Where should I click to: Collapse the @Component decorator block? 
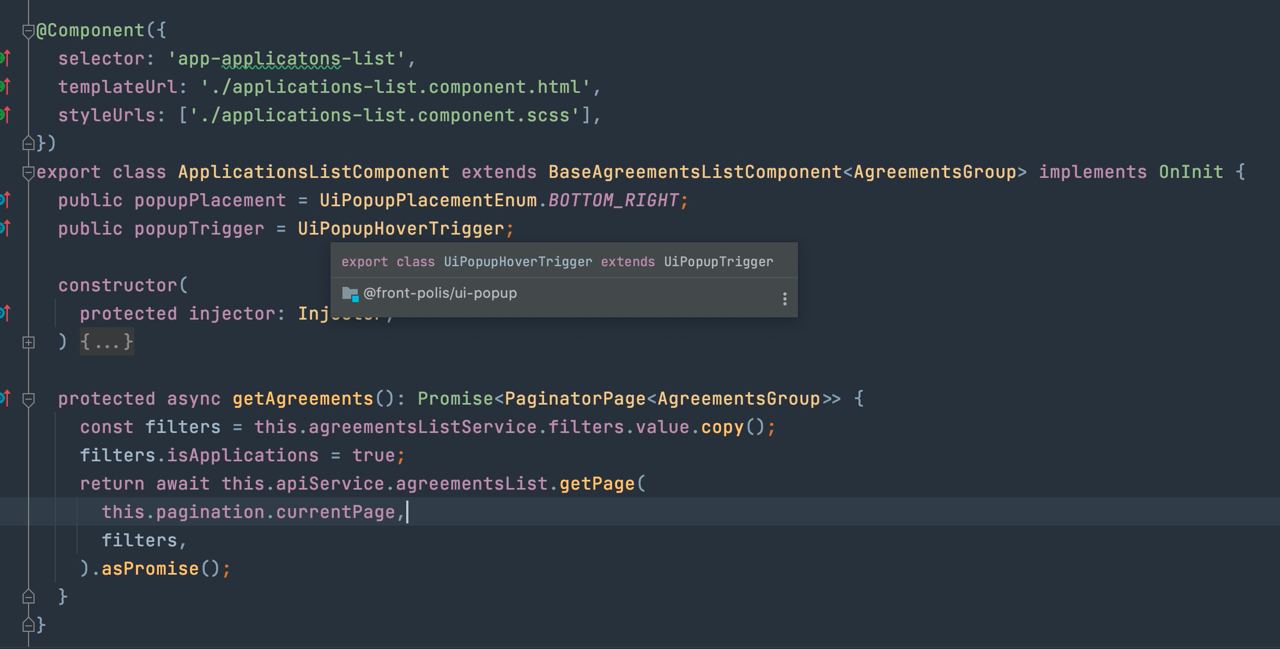click(x=28, y=31)
